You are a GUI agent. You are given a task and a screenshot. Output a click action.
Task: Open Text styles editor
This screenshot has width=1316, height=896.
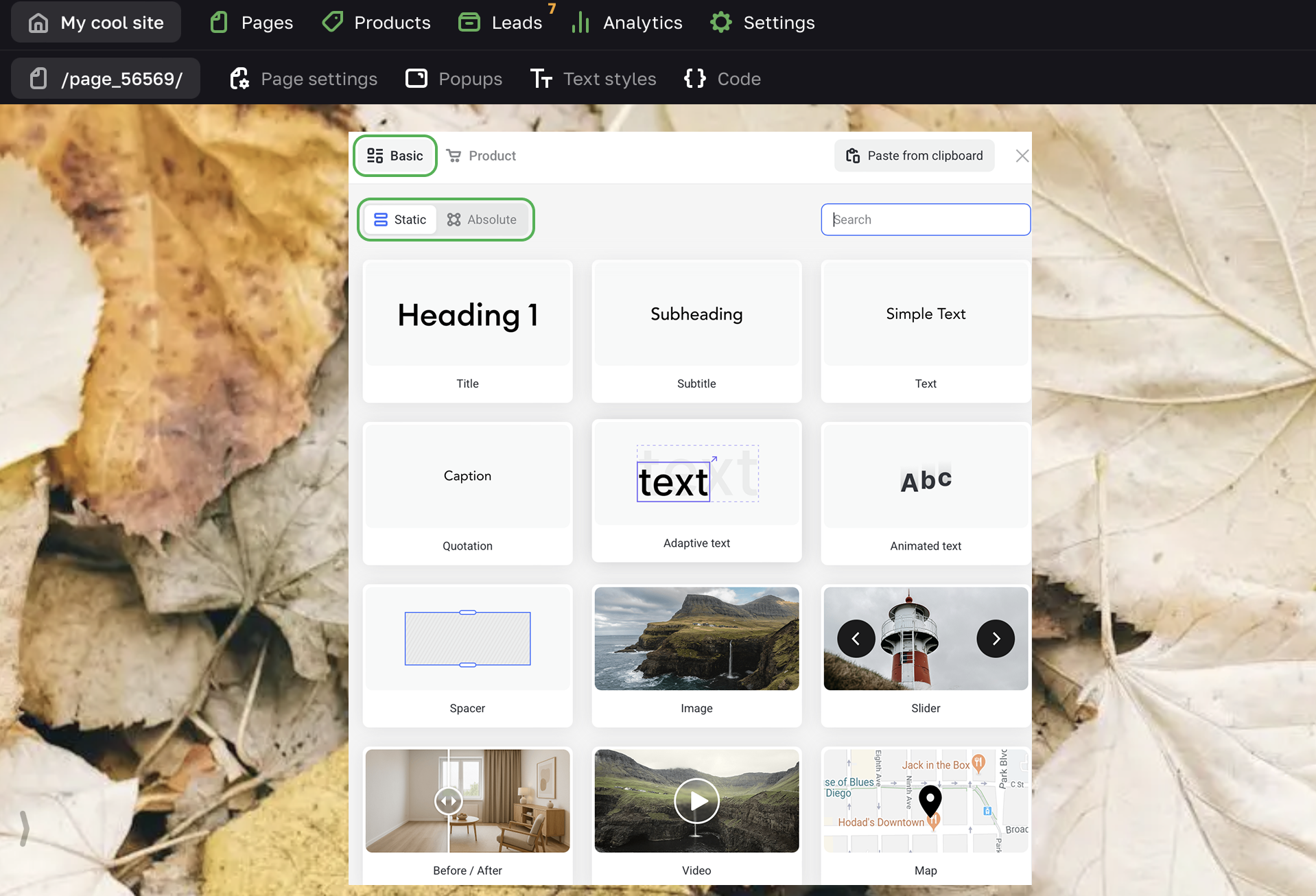pyautogui.click(x=593, y=79)
